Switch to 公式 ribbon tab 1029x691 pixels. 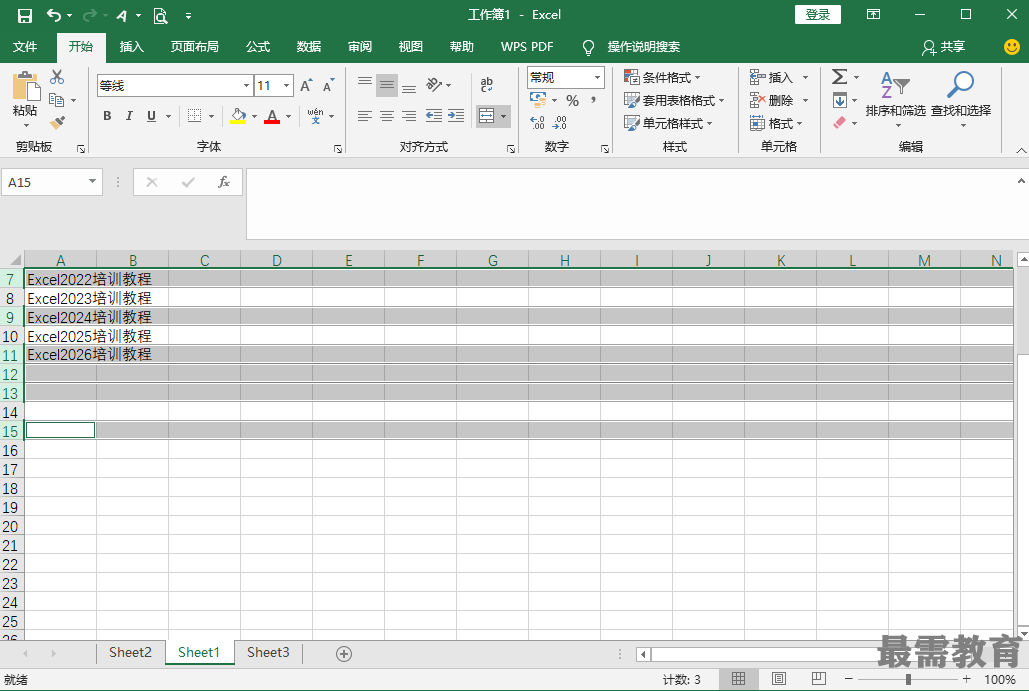[258, 47]
